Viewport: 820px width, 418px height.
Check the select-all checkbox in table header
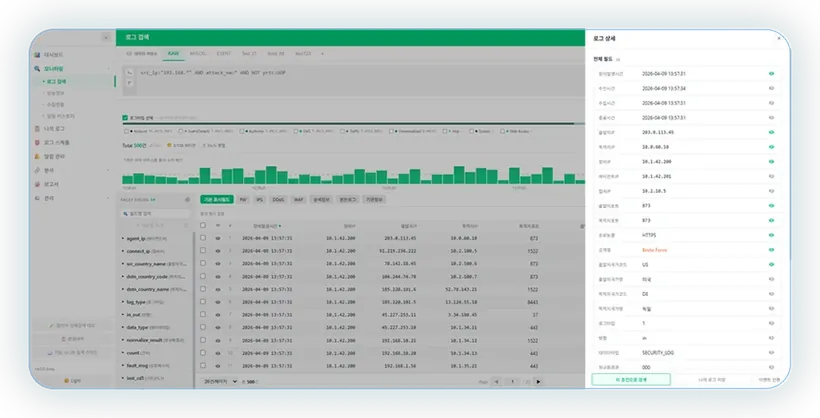203,225
